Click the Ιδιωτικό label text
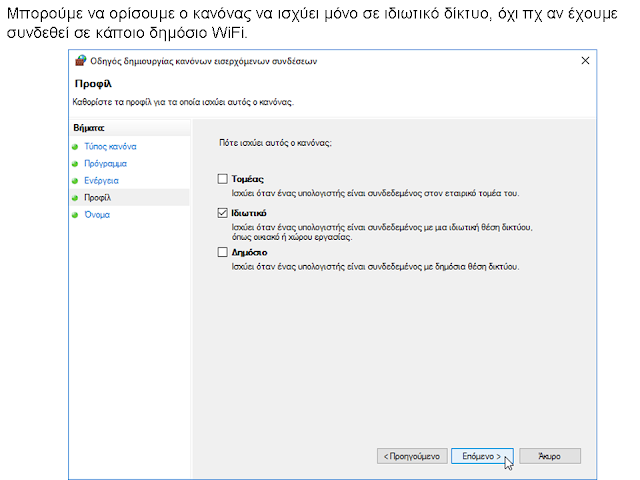Screen dimensions: 640x480 (x=249, y=213)
